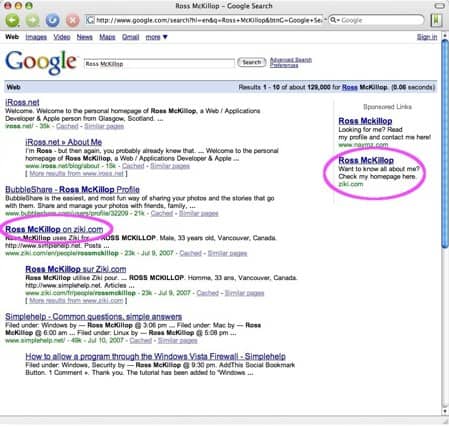
Task: Click the Ross McKillop query input field
Action: click(x=159, y=63)
